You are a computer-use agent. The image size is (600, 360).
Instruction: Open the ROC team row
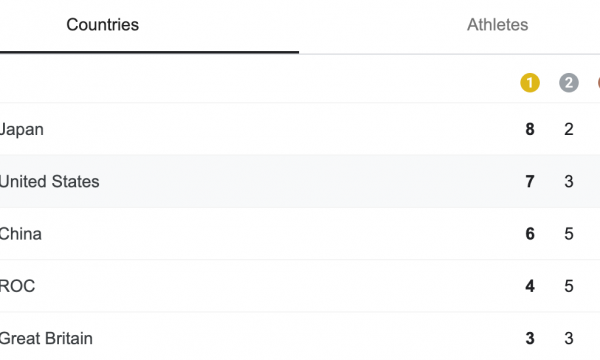(300, 286)
